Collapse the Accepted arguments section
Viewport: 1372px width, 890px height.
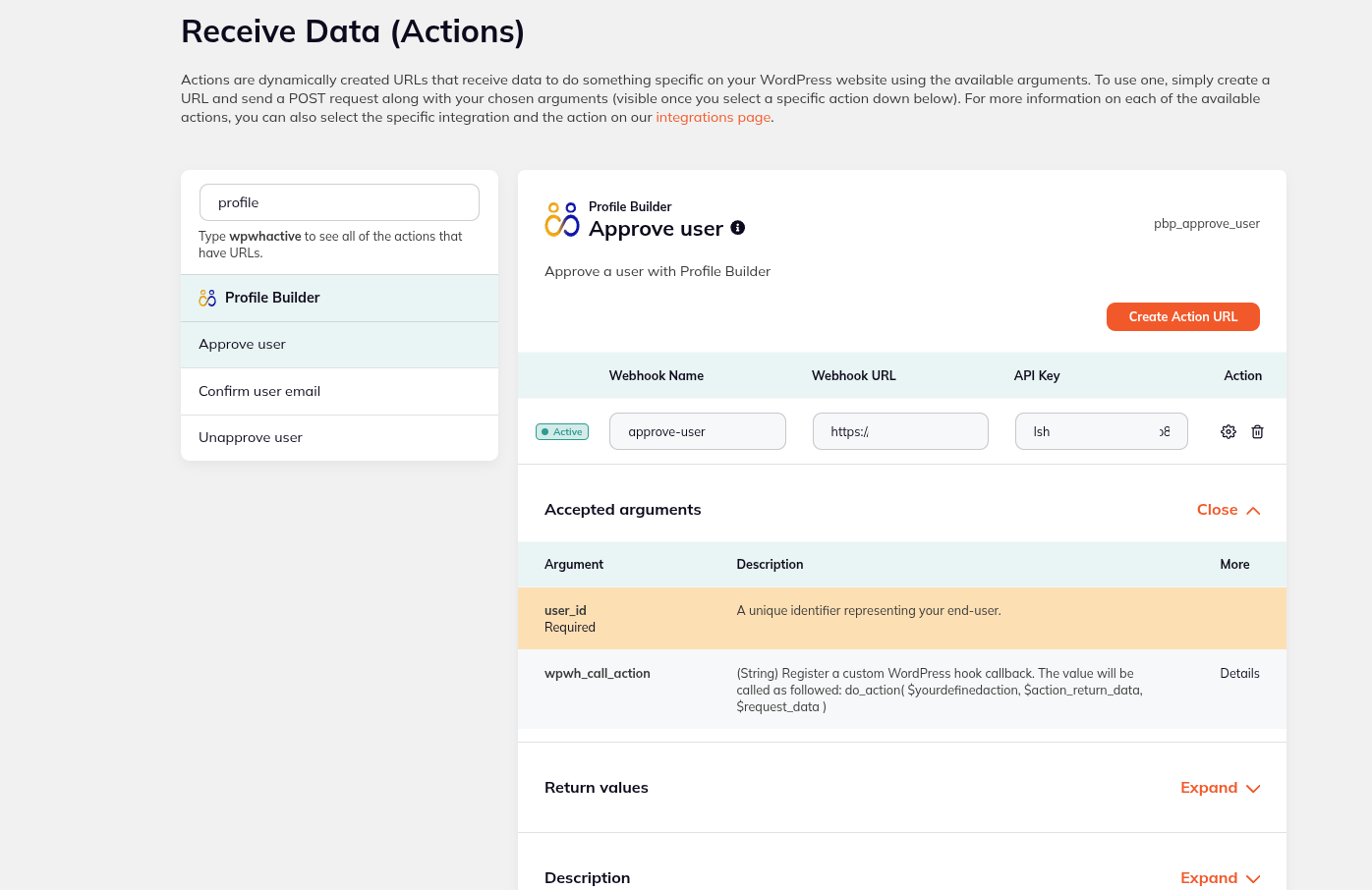[1227, 509]
